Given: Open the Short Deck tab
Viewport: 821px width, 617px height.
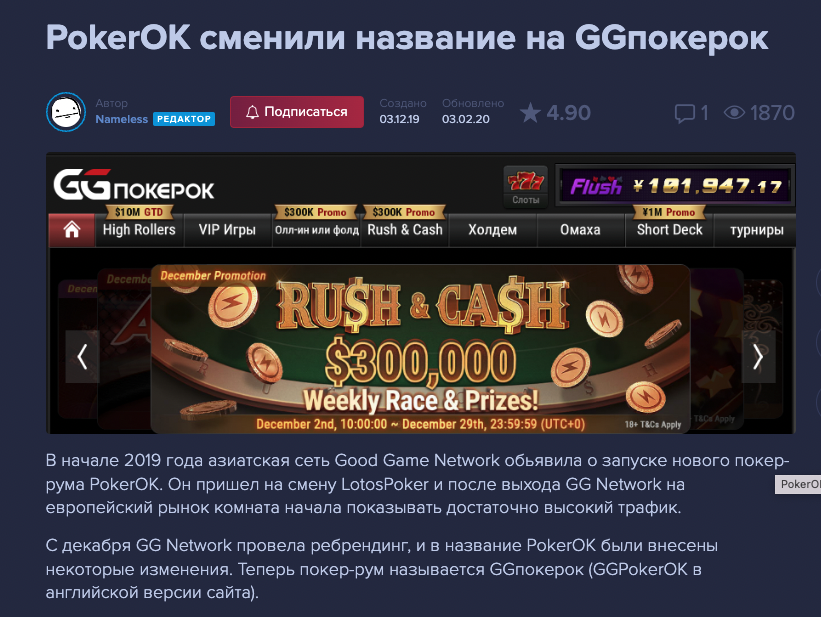Looking at the screenshot, I should click(670, 229).
